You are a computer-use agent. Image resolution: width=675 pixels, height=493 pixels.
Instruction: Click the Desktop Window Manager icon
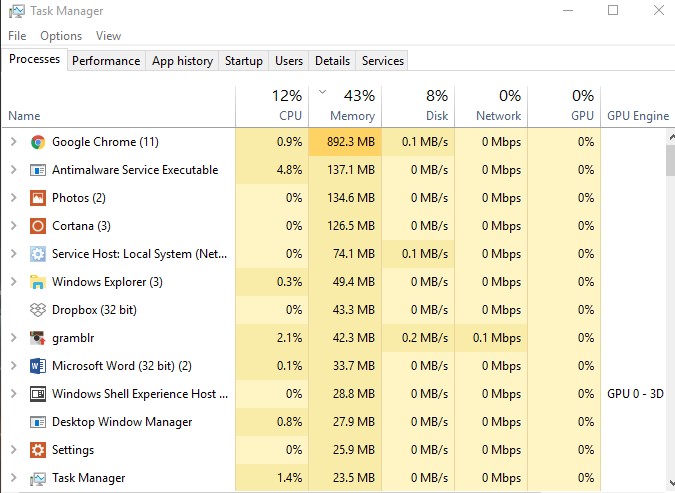[38, 422]
